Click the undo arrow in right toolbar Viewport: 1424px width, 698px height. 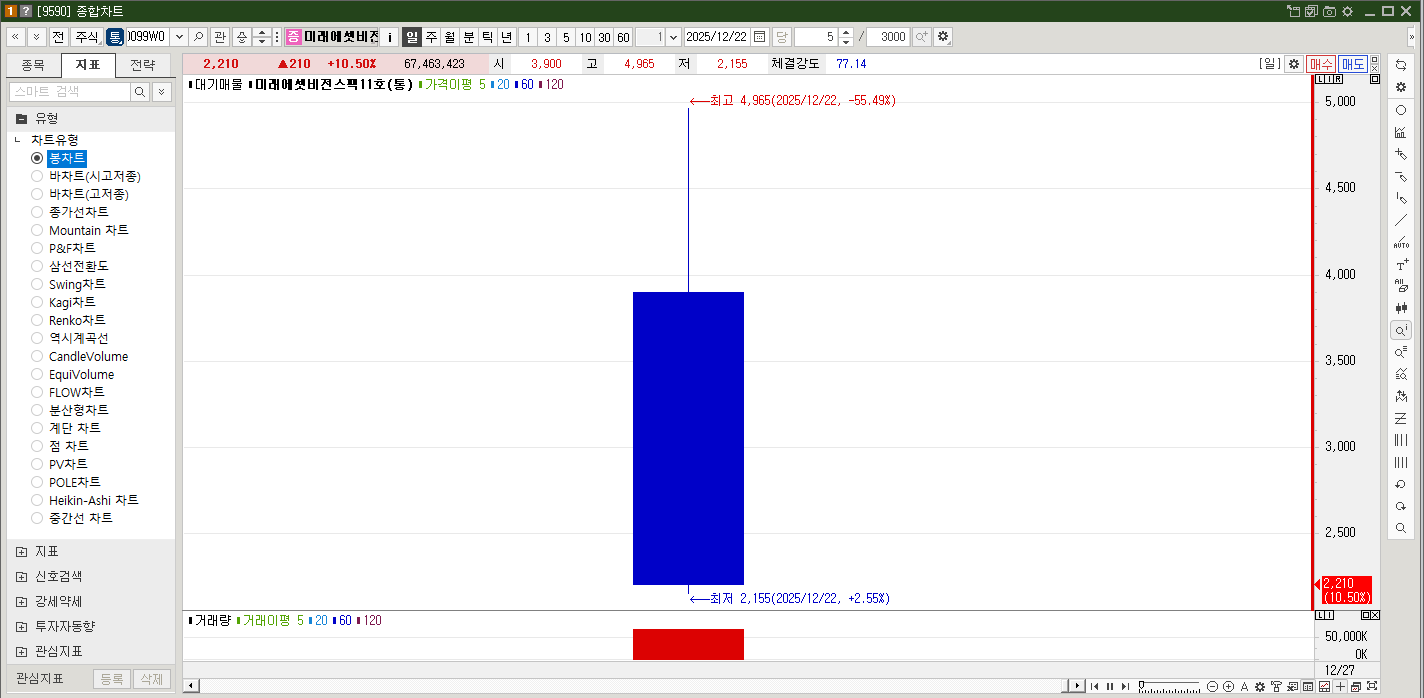coord(1401,484)
